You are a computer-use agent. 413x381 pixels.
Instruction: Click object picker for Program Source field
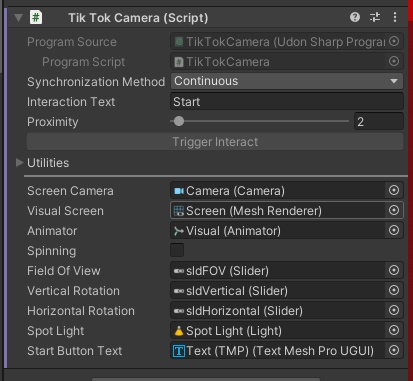pyautogui.click(x=394, y=41)
